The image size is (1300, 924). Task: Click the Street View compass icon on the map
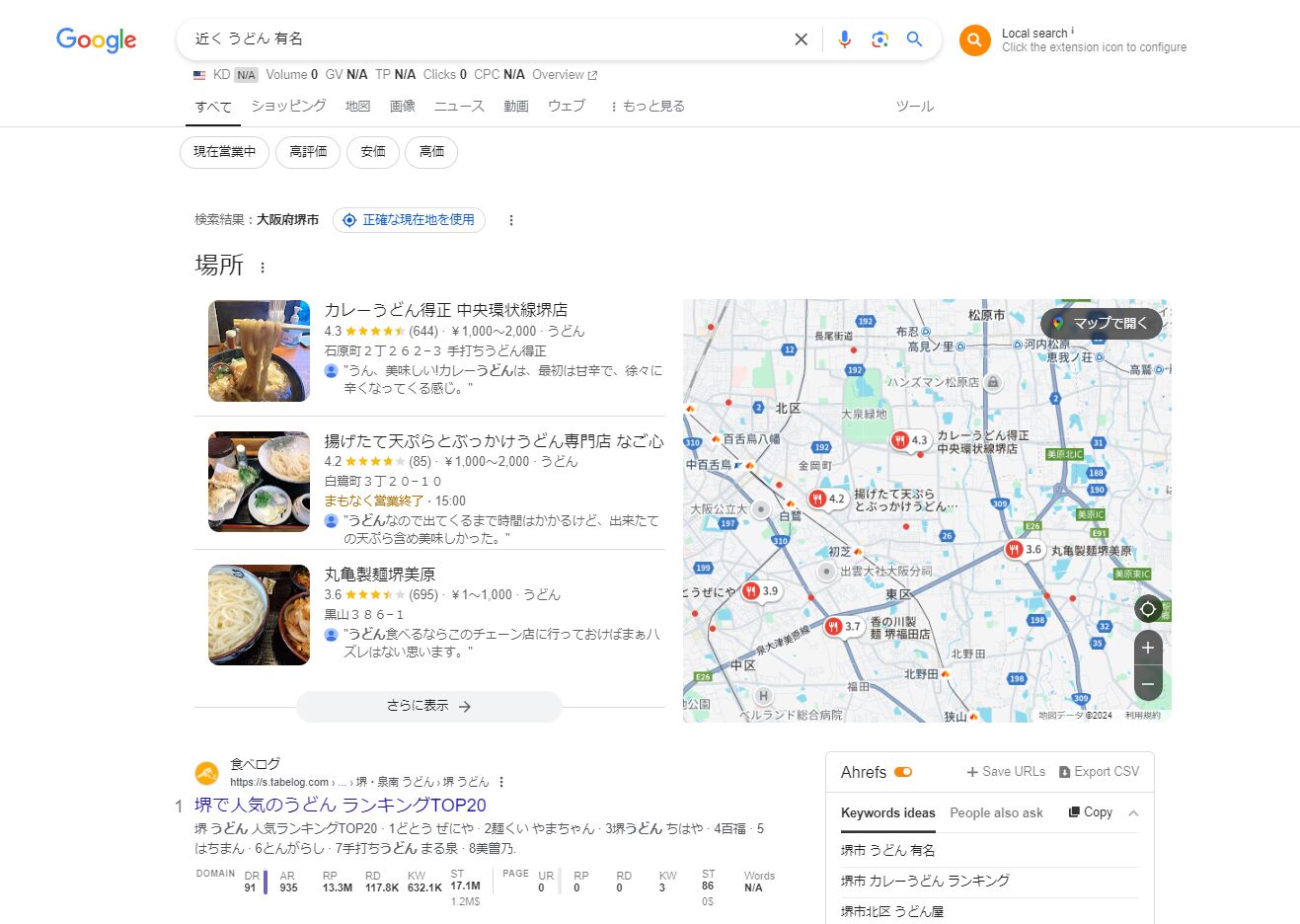pyautogui.click(x=1147, y=609)
